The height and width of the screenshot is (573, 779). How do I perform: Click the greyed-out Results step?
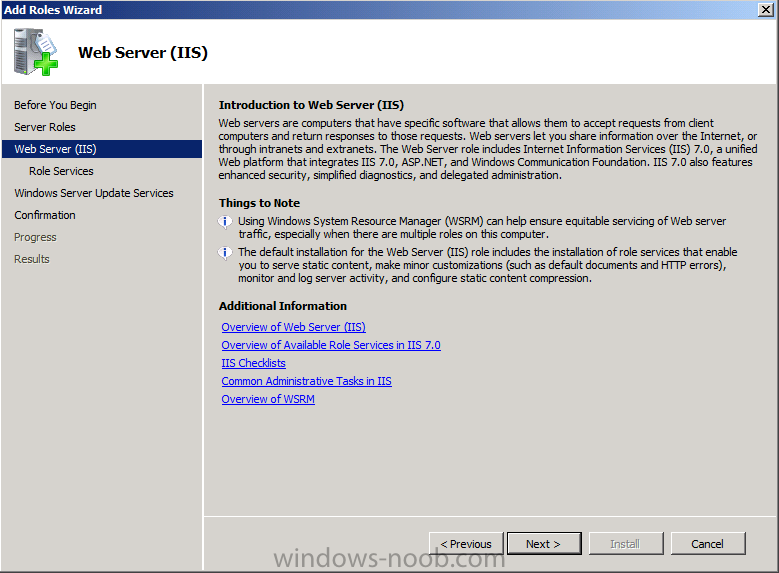tap(32, 259)
